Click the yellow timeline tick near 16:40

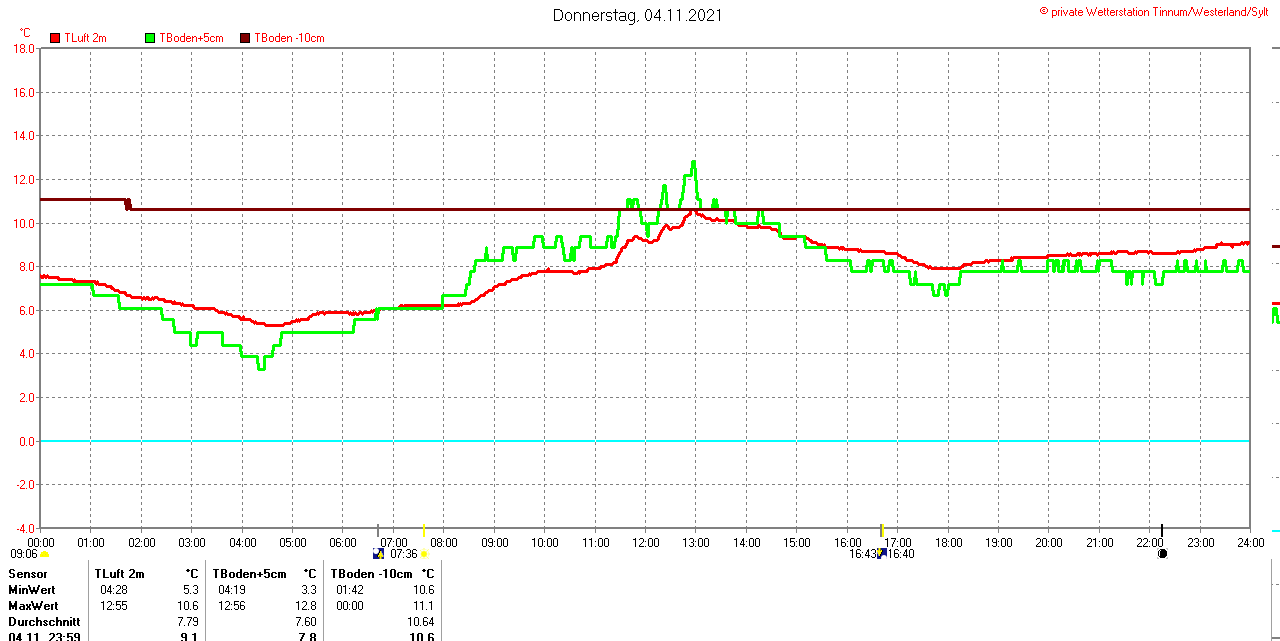[x=881, y=530]
